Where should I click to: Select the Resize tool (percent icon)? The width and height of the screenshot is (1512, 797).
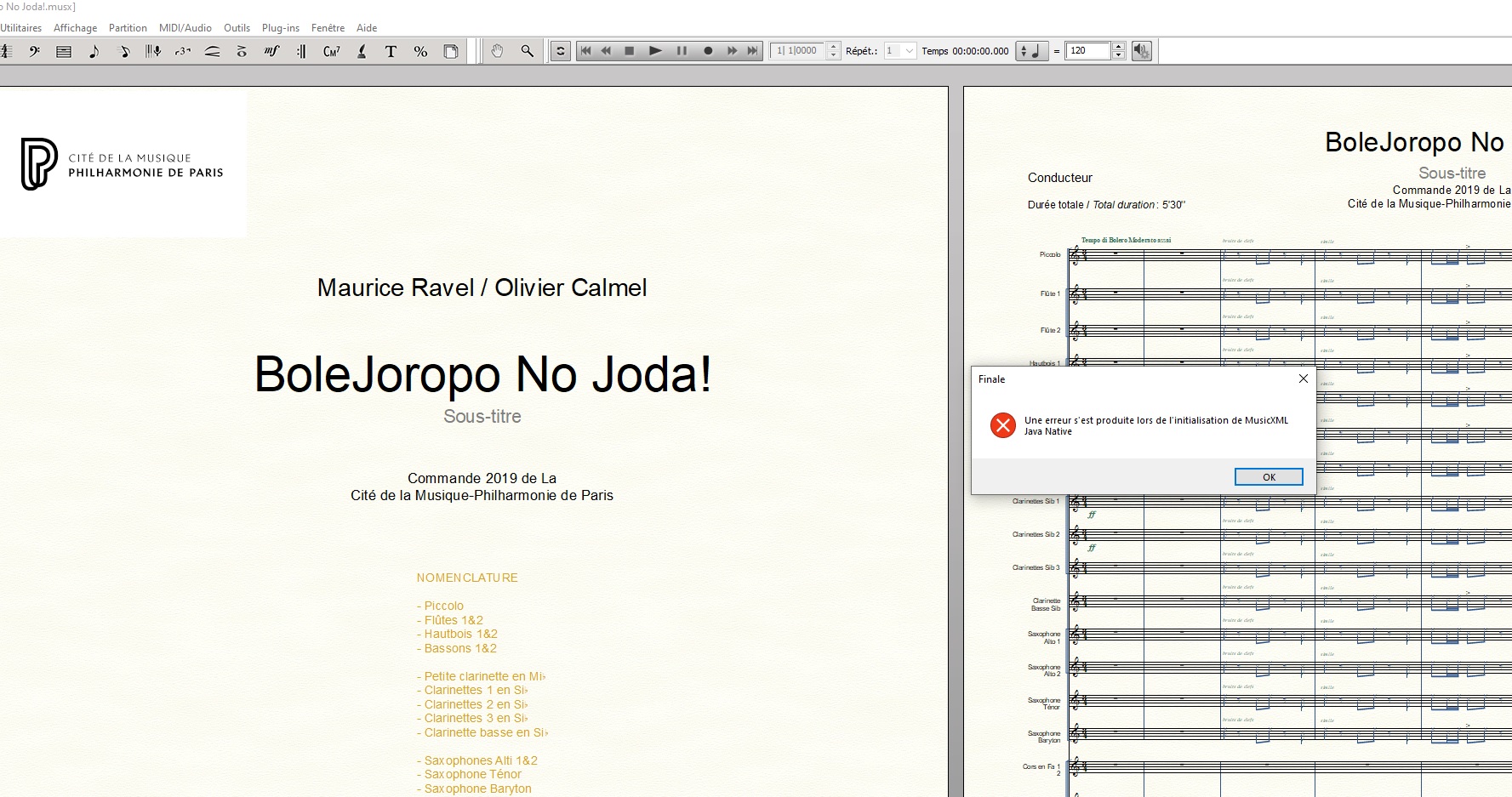pos(420,51)
